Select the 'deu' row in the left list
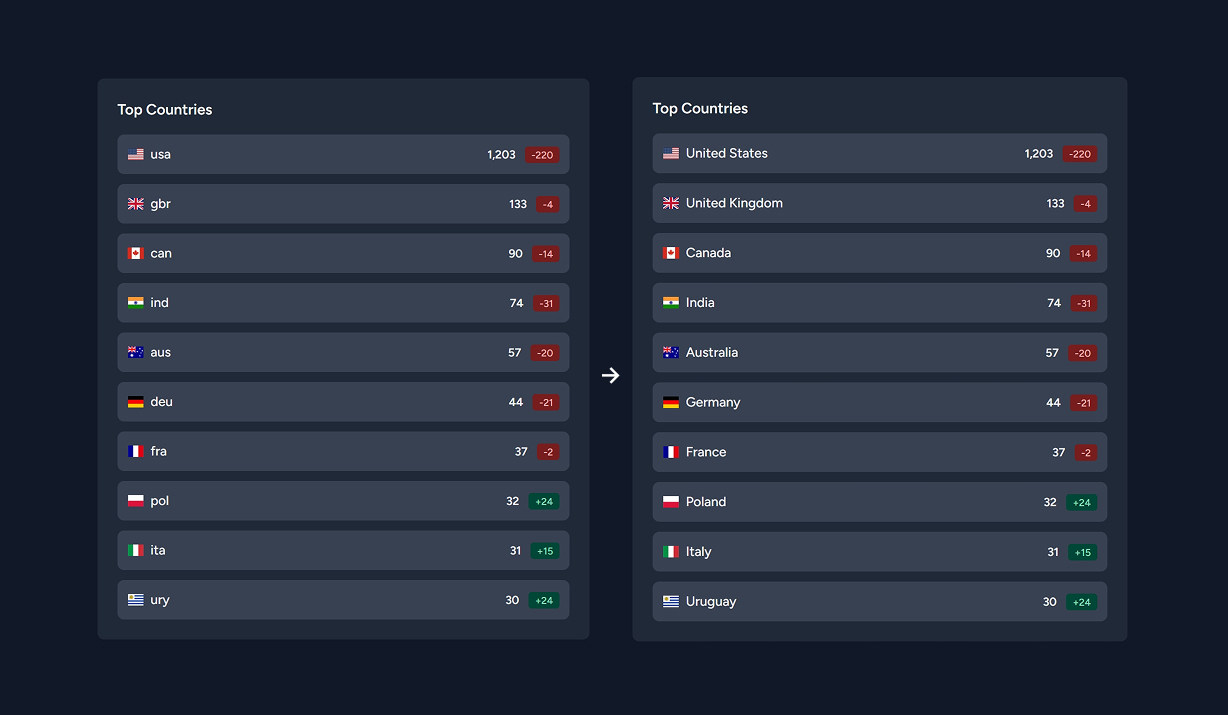1228x715 pixels. [x=343, y=401]
